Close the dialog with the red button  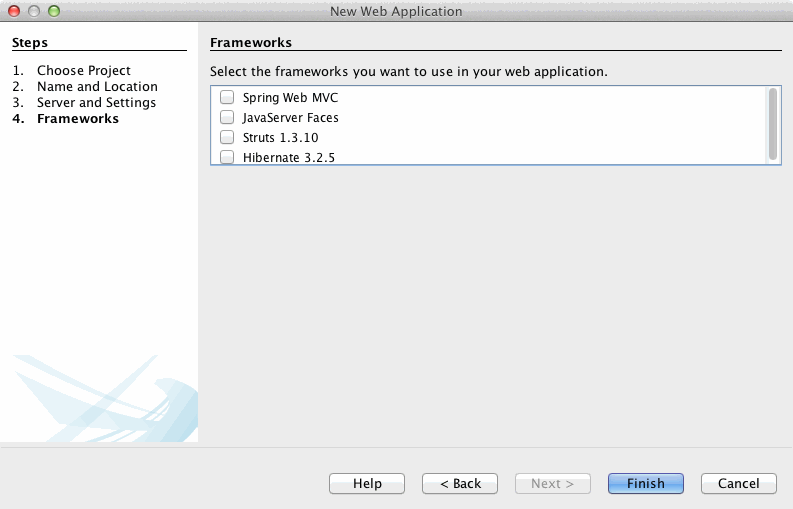tap(14, 11)
